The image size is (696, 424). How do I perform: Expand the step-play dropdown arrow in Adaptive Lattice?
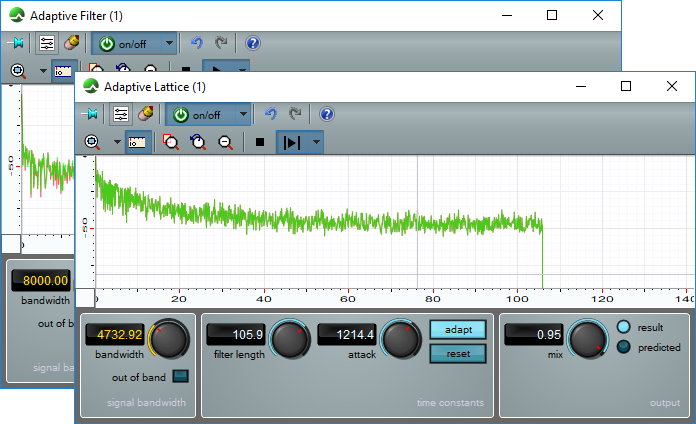317,142
